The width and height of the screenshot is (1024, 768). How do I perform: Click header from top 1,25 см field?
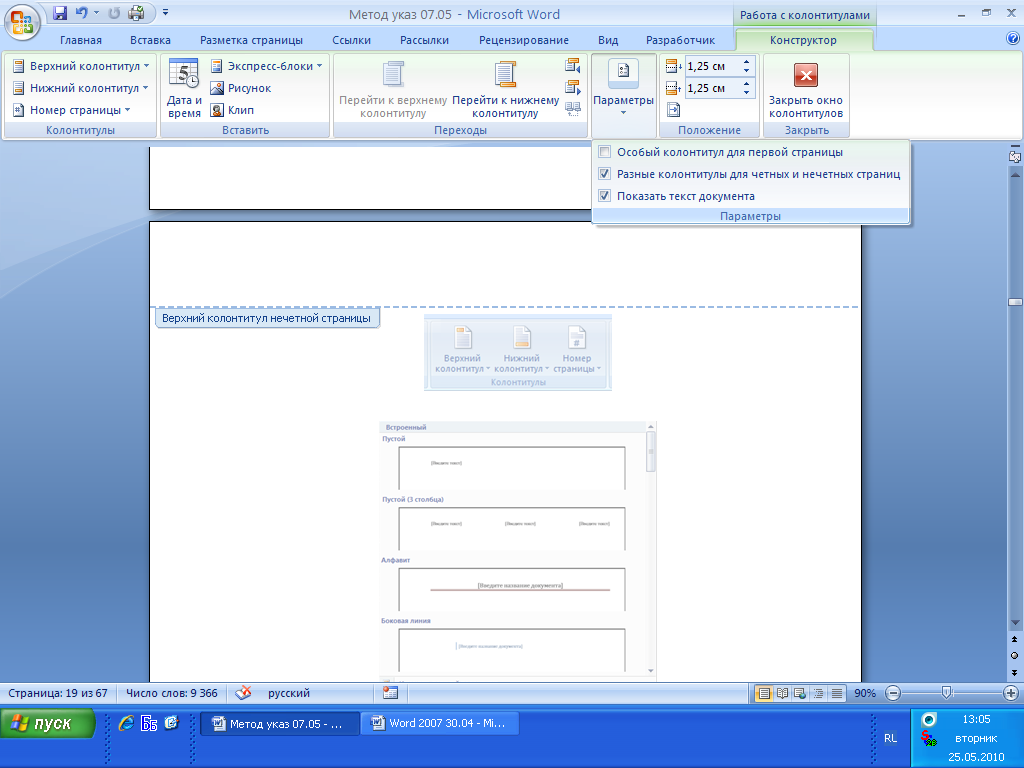click(x=712, y=66)
